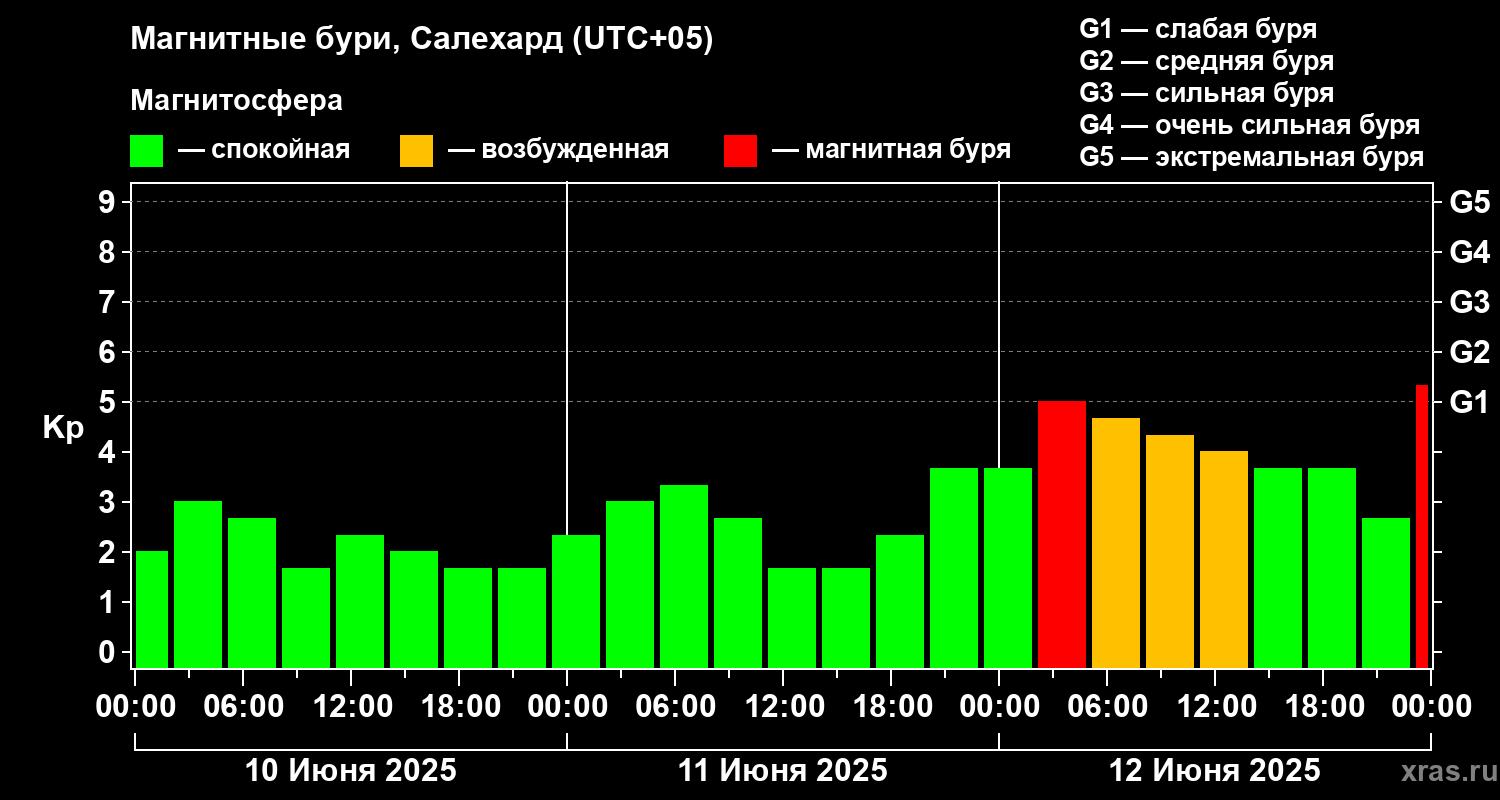
Task: Click the 'G4' label on the right axis
Action: click(x=1469, y=252)
